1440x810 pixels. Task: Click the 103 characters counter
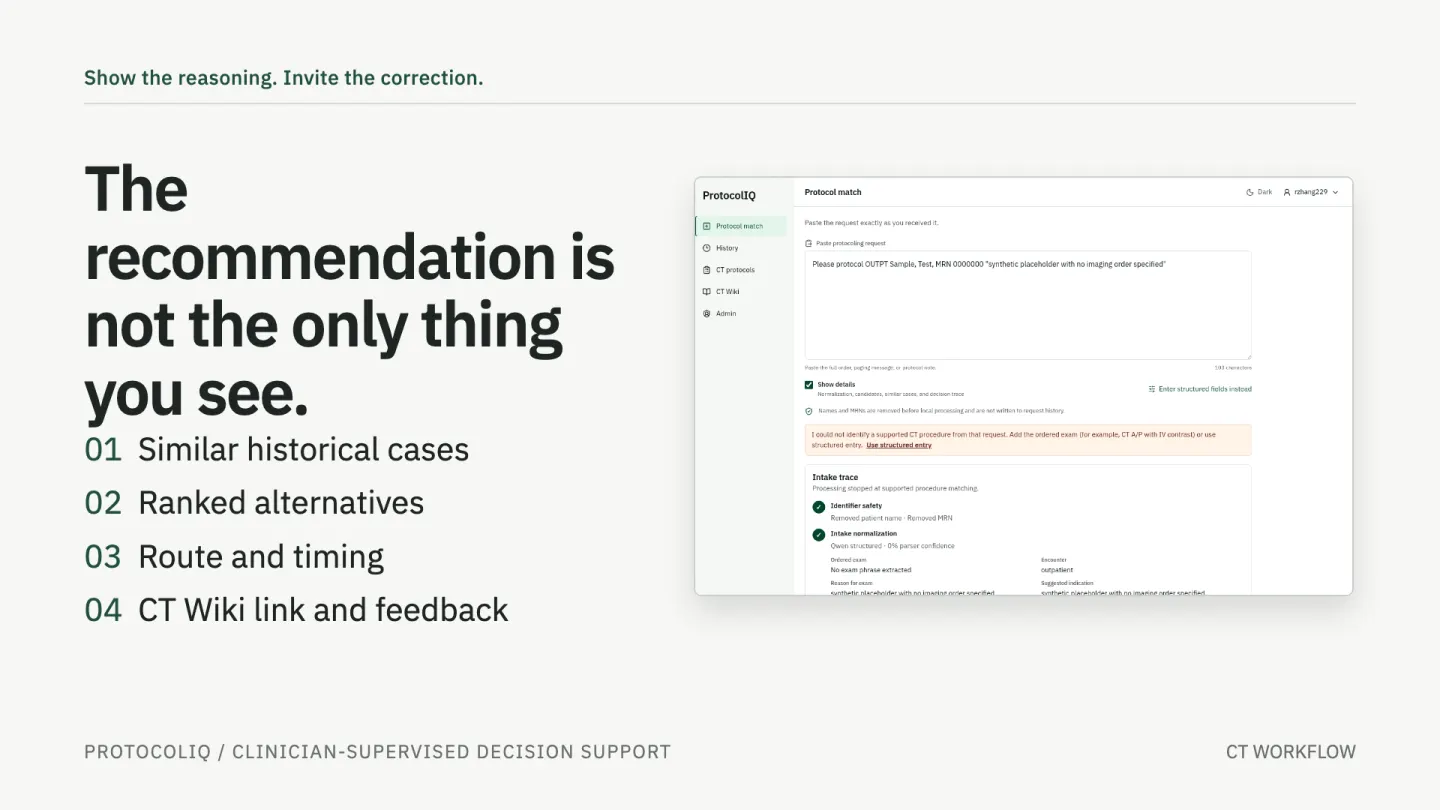click(x=1233, y=368)
